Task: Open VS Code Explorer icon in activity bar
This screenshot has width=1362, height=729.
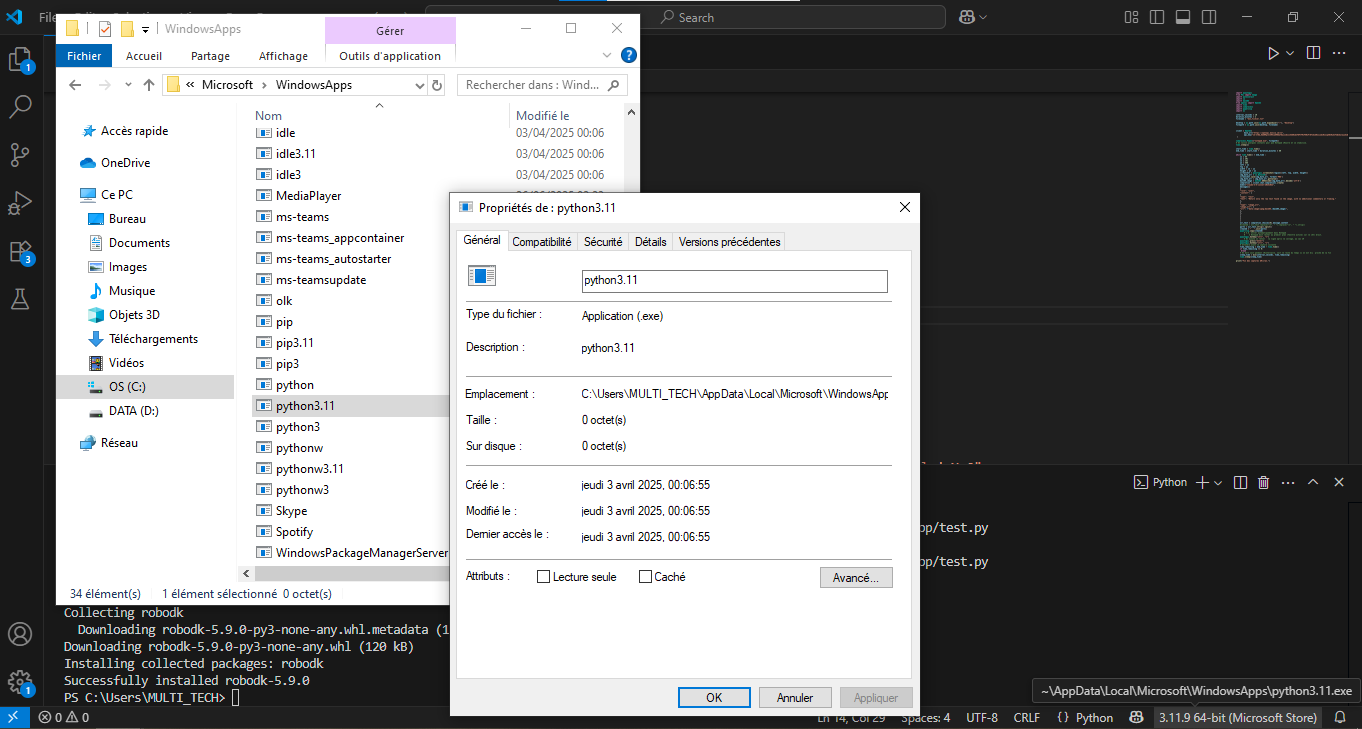Action: coord(20,60)
